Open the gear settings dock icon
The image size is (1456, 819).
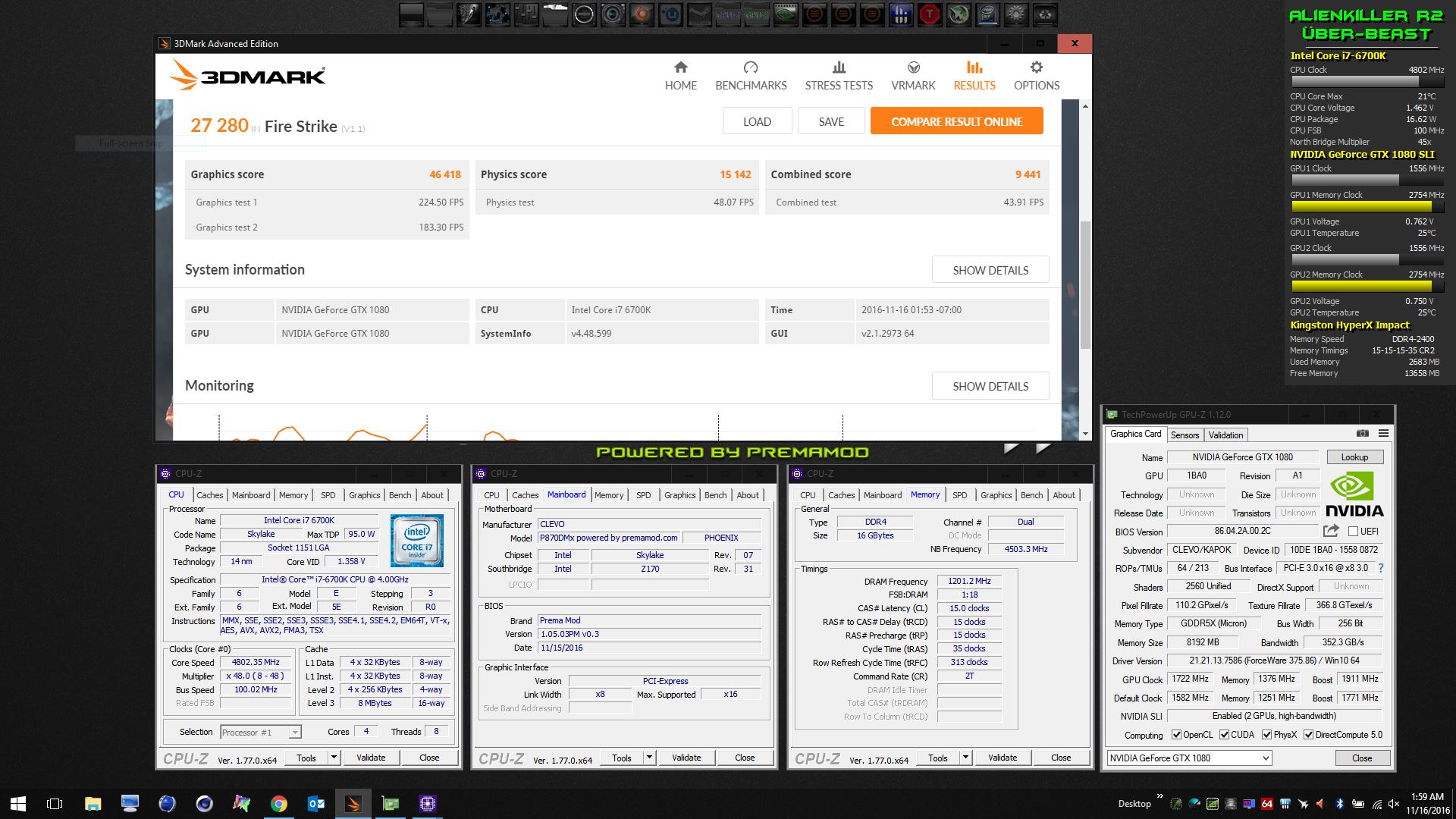pos(1016,14)
